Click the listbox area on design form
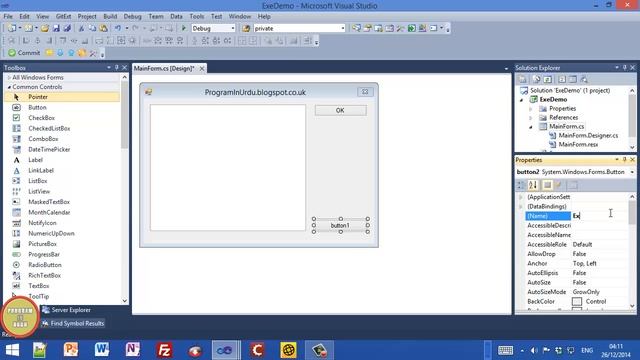This screenshot has height=360, width=640. (x=228, y=167)
